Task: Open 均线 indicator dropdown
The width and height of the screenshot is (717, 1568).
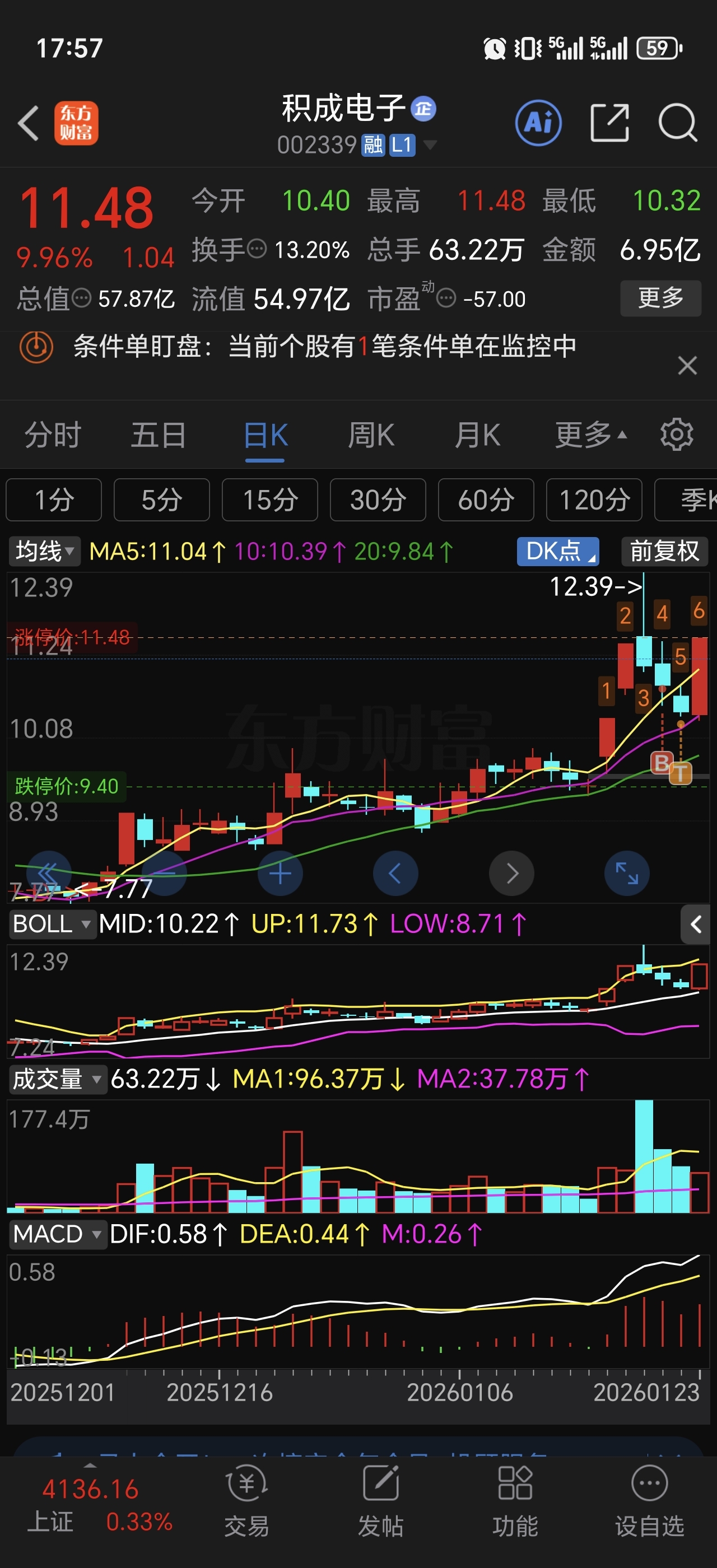Action: (x=44, y=552)
